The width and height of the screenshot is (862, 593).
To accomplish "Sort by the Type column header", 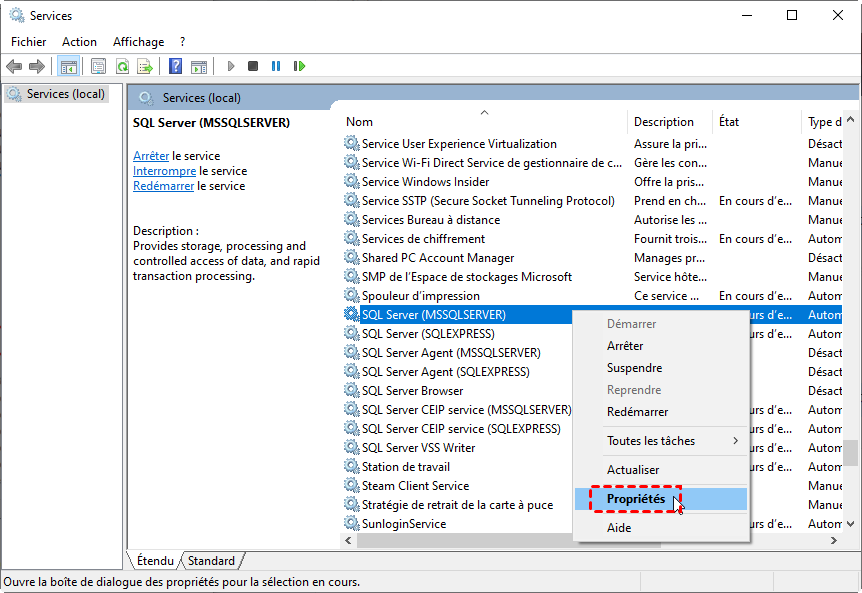I will click(822, 122).
